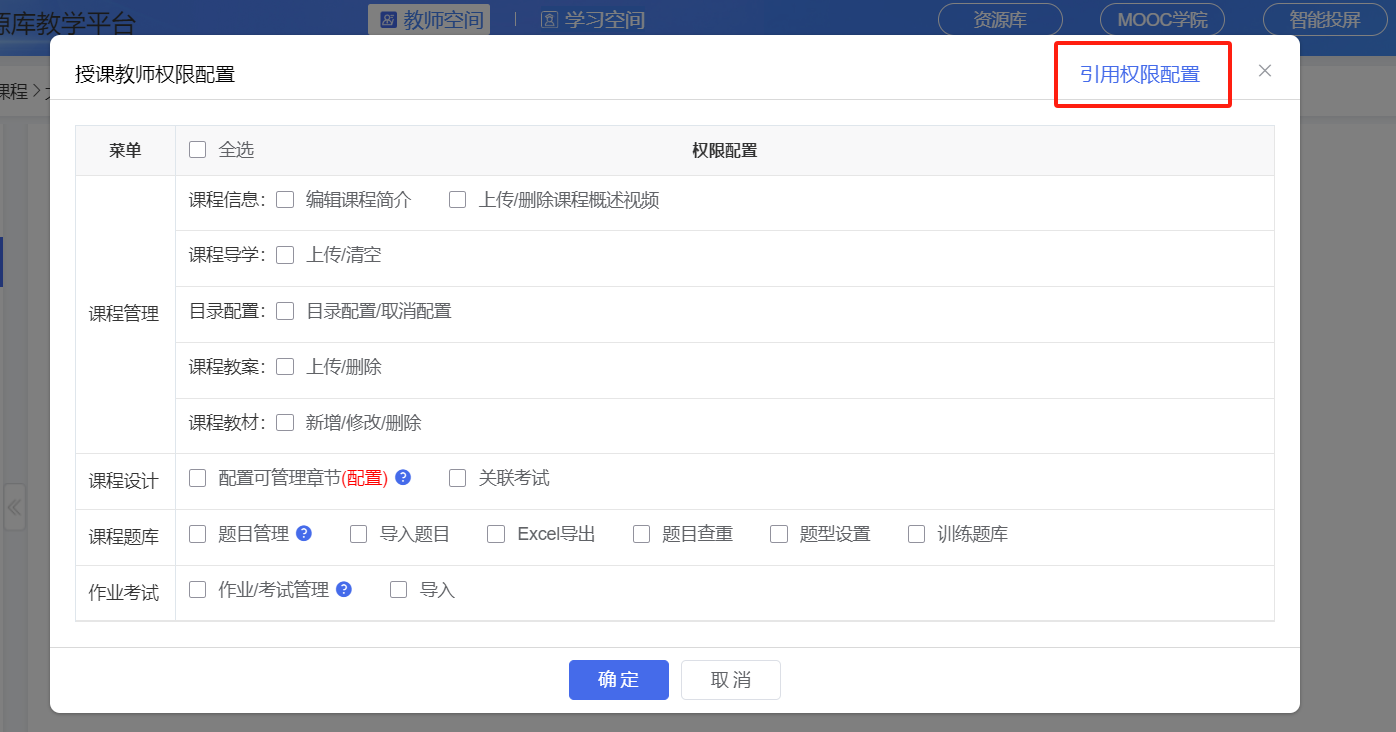The image size is (1396, 732).
Task: Check 上传/删除课程概述视频 for course info
Action: 457,198
